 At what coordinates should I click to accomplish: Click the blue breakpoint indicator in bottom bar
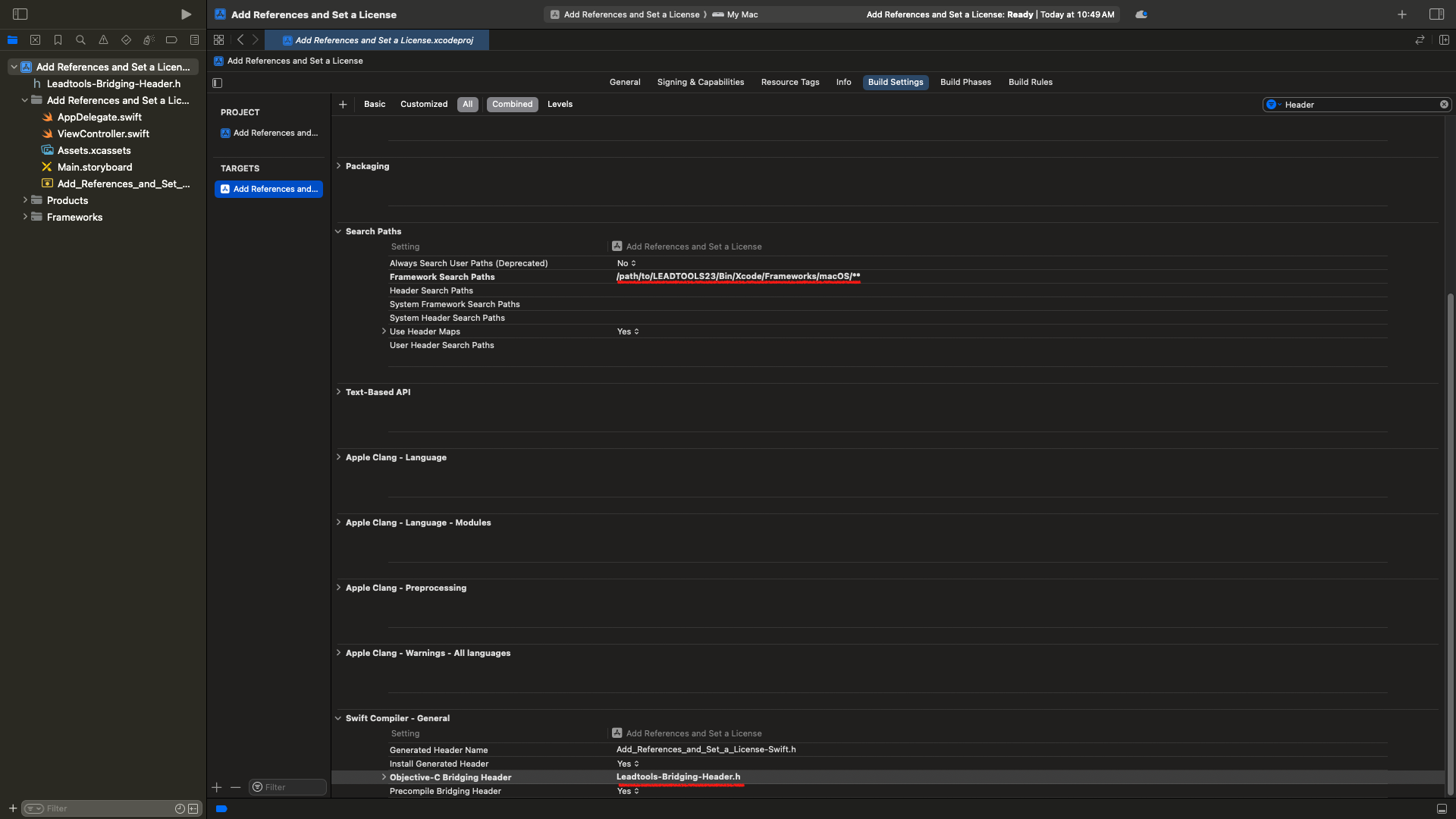click(221, 809)
